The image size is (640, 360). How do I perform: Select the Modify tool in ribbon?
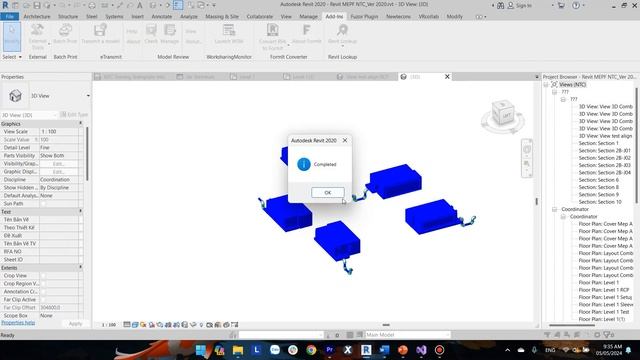point(12,36)
